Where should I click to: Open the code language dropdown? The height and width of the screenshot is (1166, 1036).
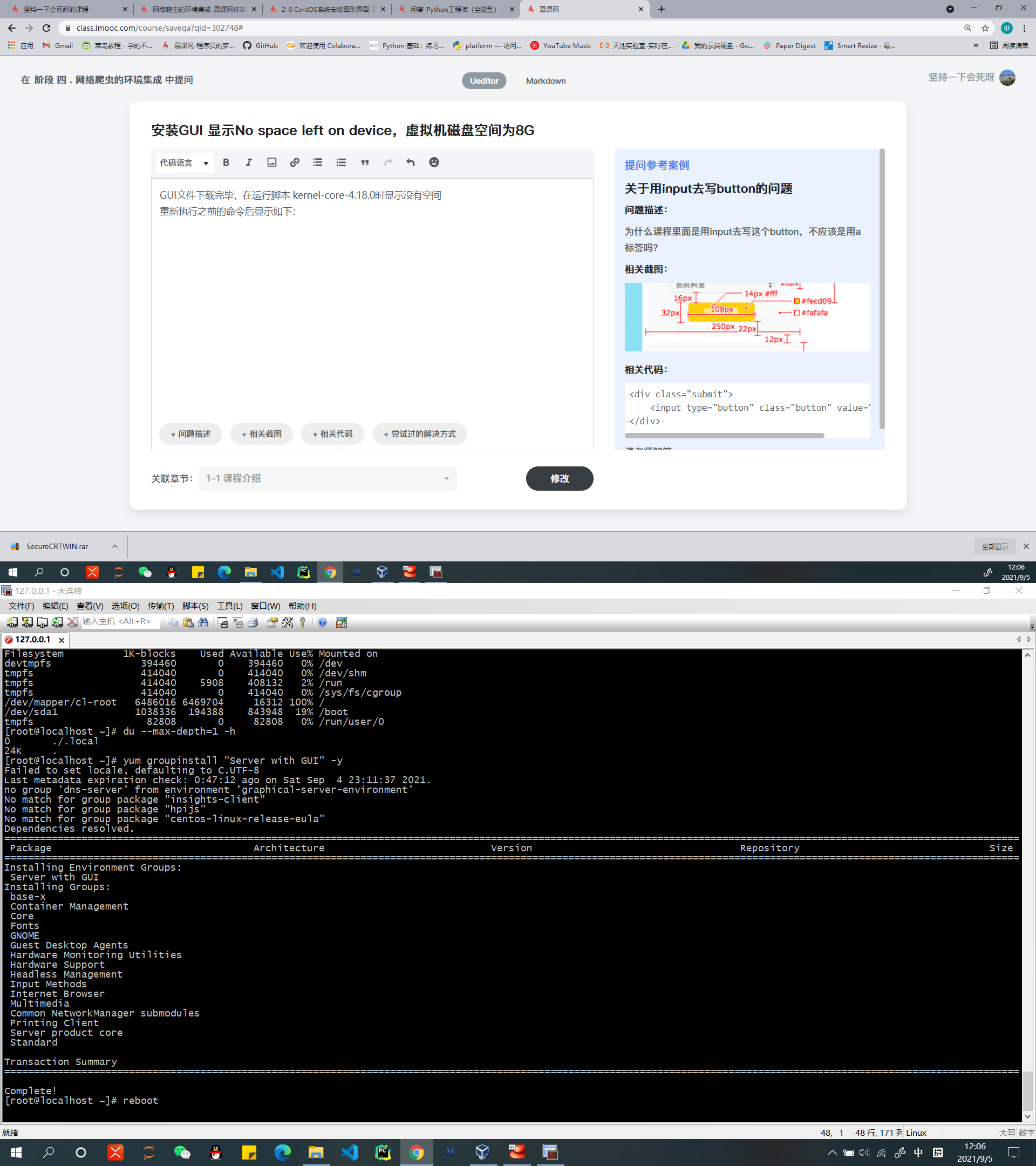tap(184, 162)
